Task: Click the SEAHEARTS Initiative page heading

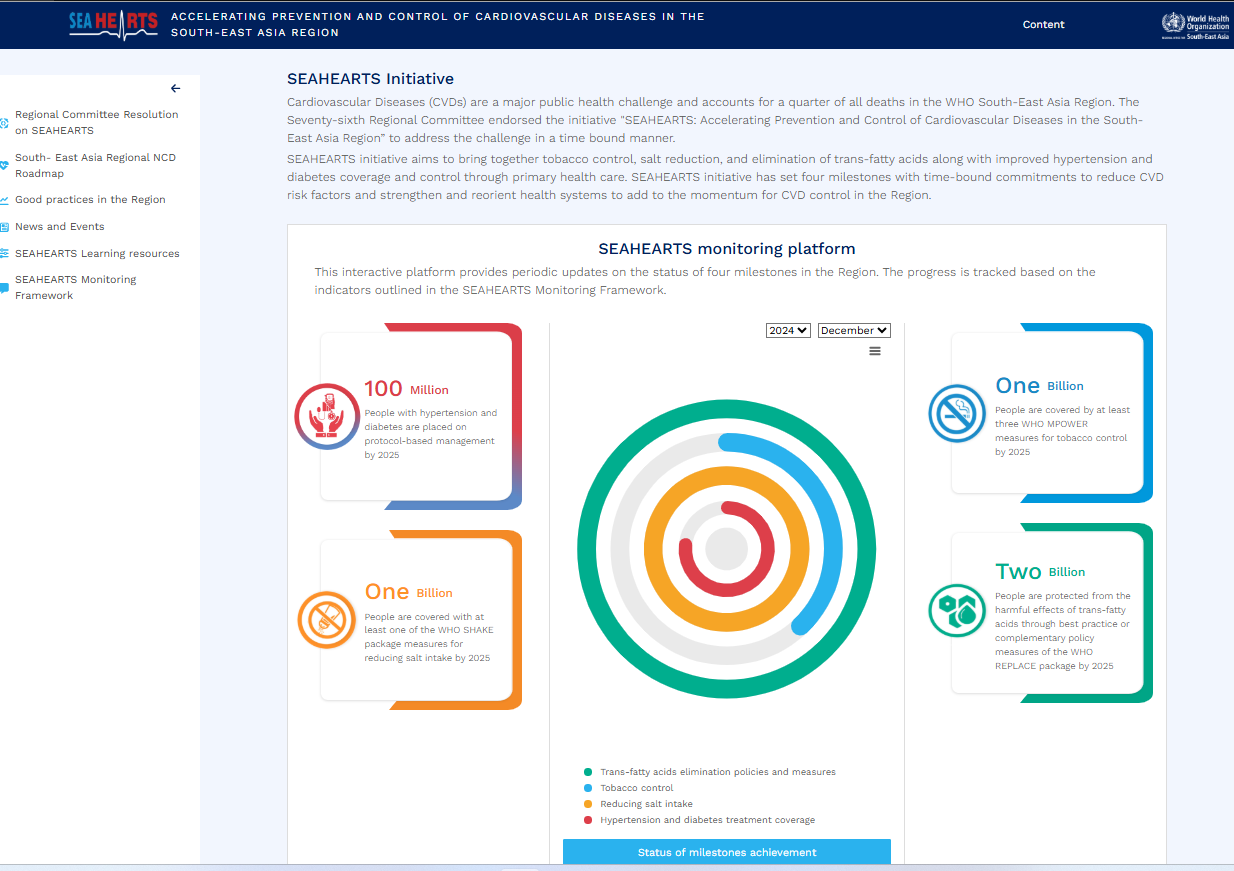Action: [x=370, y=78]
